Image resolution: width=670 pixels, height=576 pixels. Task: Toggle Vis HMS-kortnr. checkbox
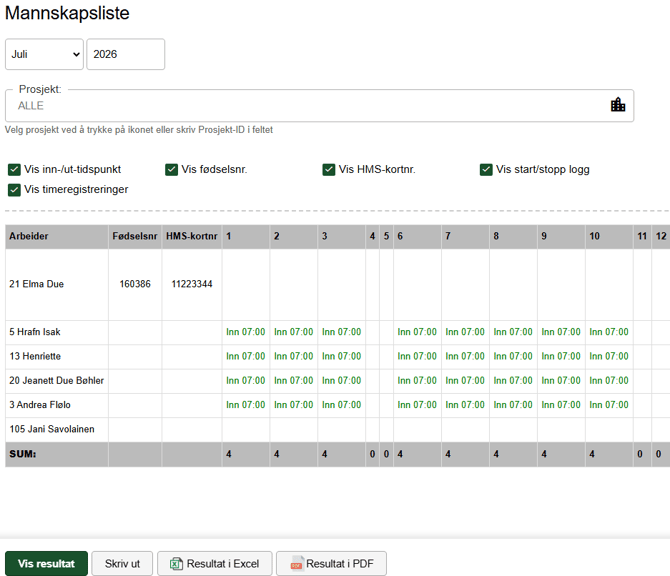tap(329, 170)
